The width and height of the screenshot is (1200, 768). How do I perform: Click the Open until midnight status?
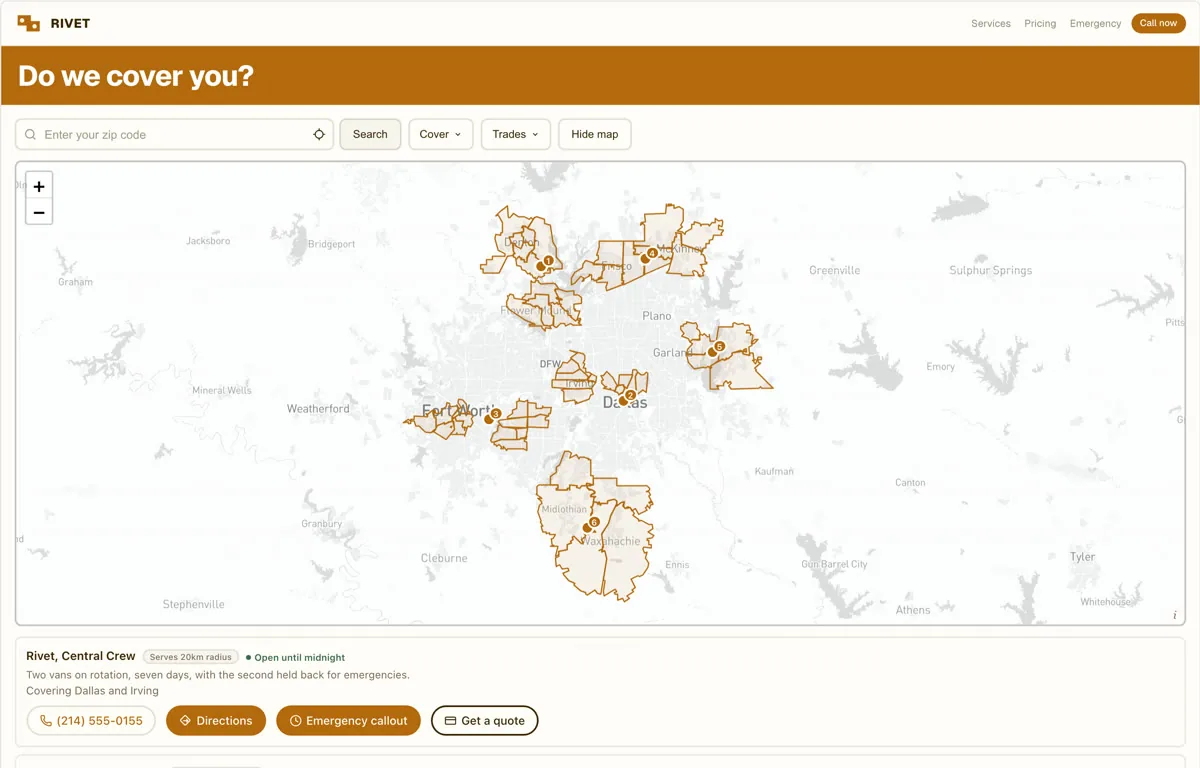[x=296, y=658]
